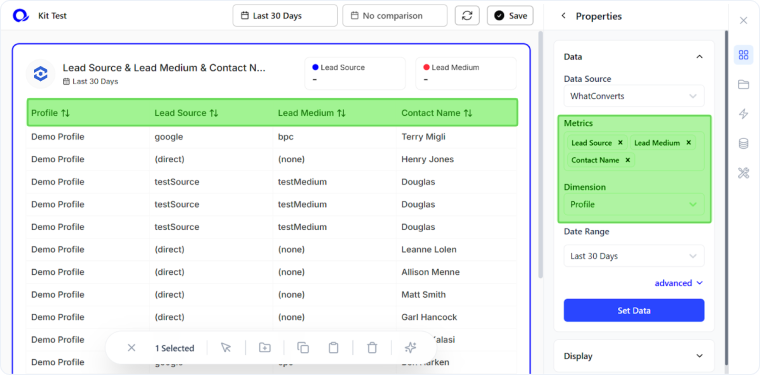Click the Garl Hancock contact cell
This screenshot has width=760, height=375.
[x=429, y=317]
